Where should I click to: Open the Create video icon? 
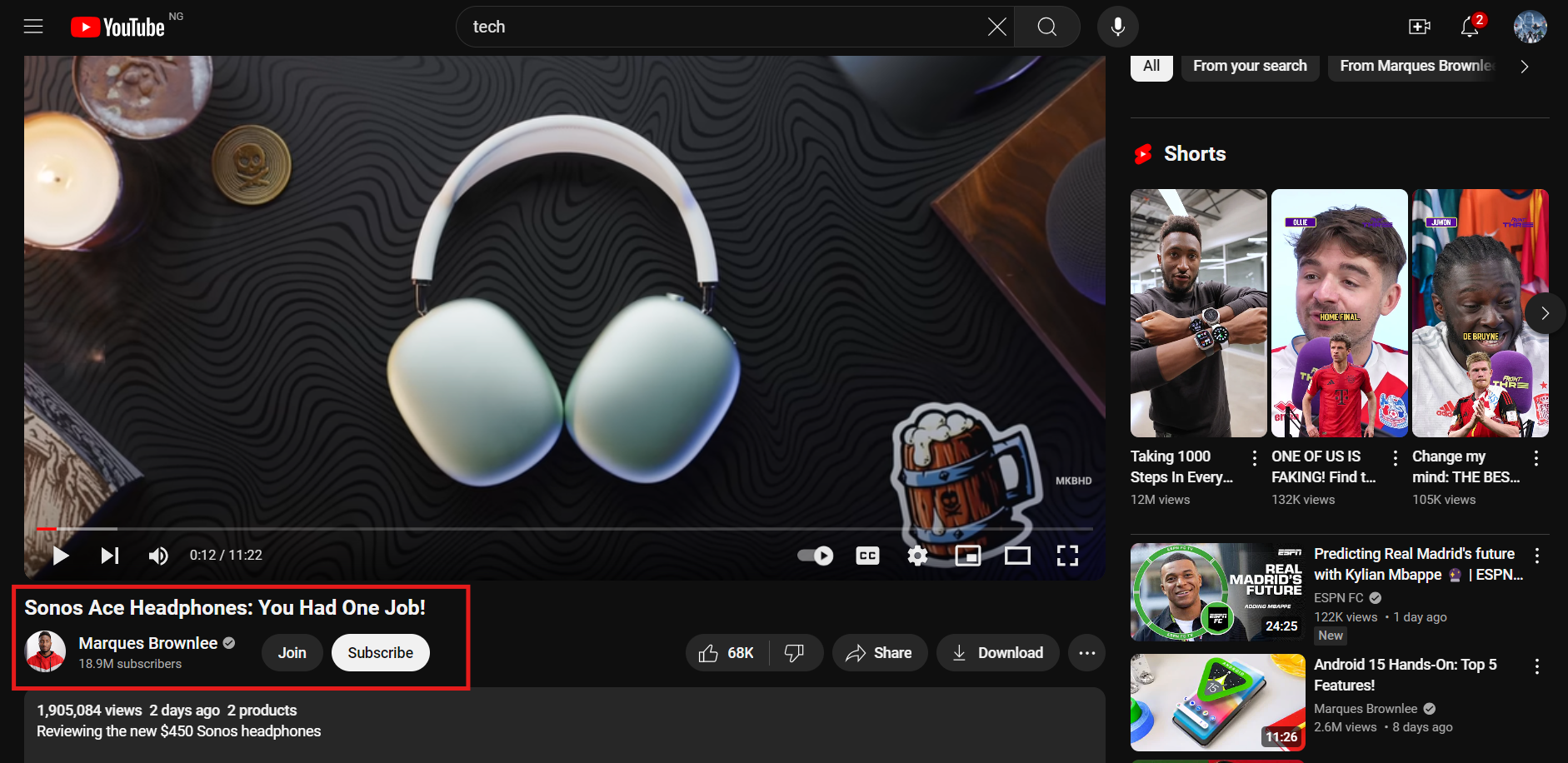[1419, 27]
